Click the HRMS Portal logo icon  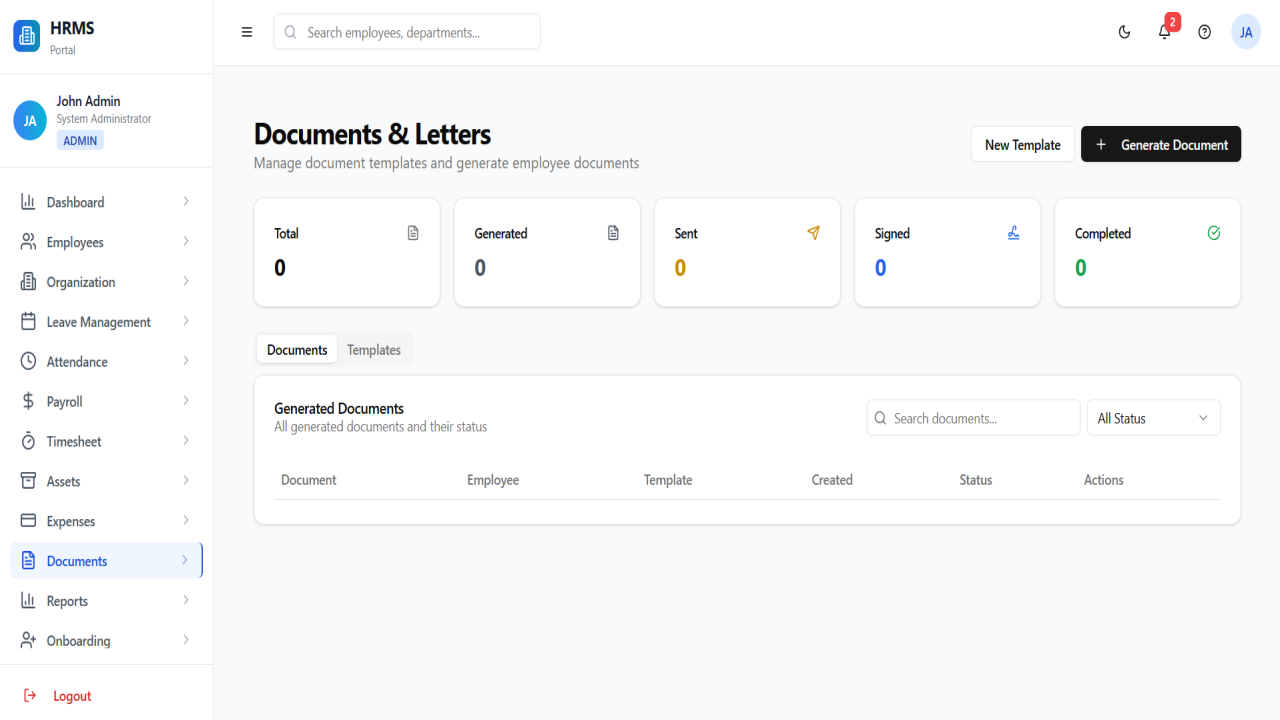point(27,36)
